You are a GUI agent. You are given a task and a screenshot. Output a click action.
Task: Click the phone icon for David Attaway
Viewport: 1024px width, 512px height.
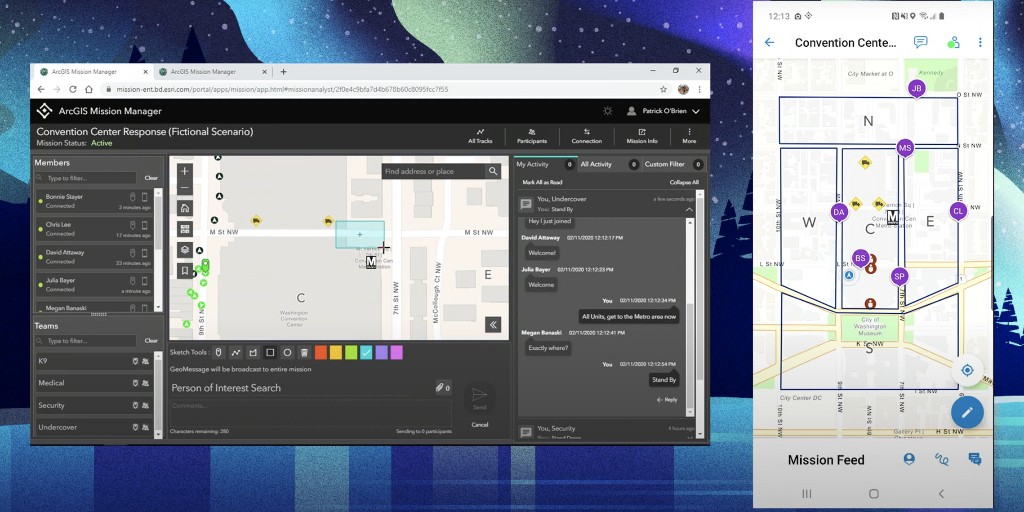[x=145, y=253]
